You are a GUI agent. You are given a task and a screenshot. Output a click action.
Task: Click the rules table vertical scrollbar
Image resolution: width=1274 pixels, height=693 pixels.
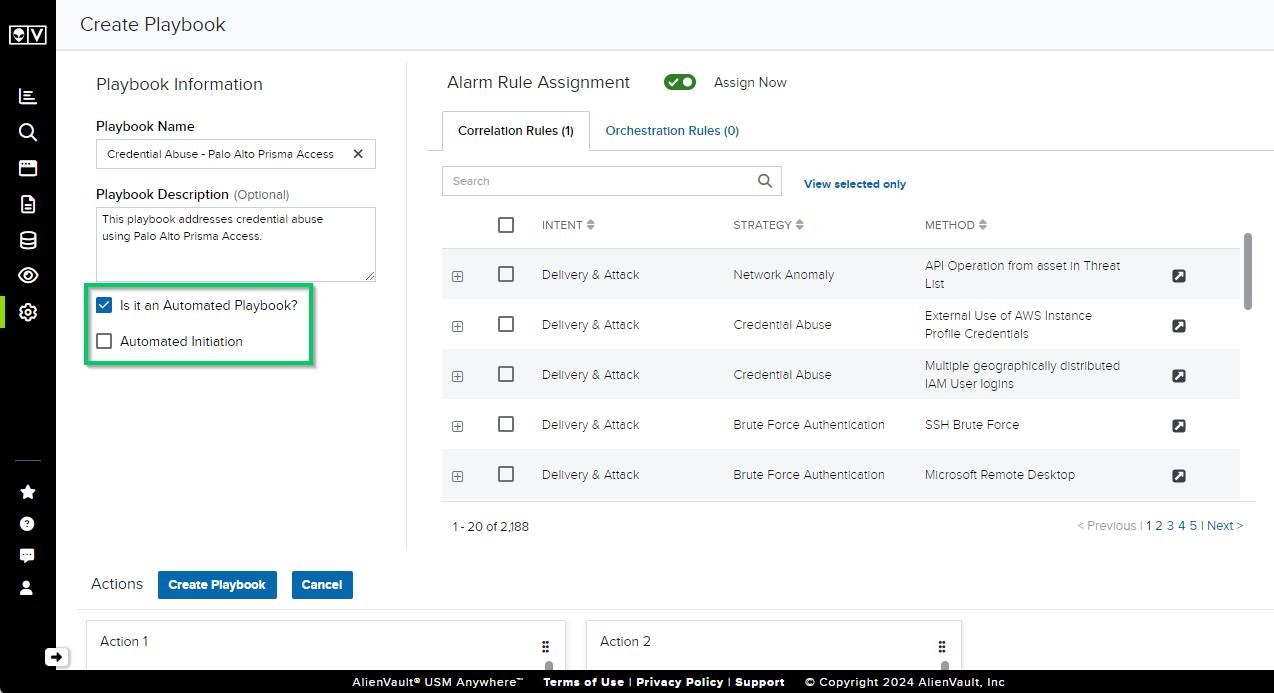coord(1248,272)
